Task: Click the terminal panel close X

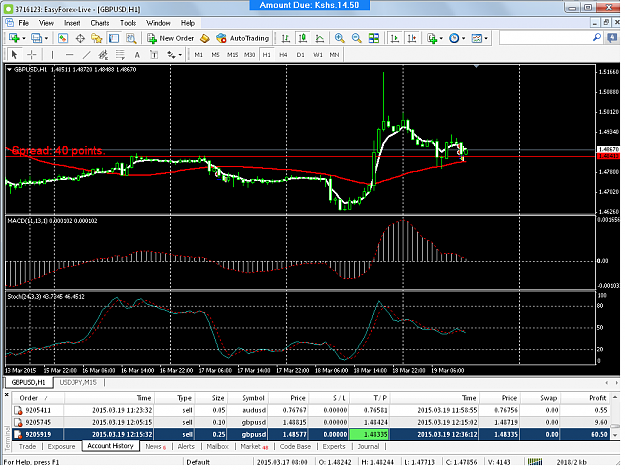Action: (x=6, y=395)
